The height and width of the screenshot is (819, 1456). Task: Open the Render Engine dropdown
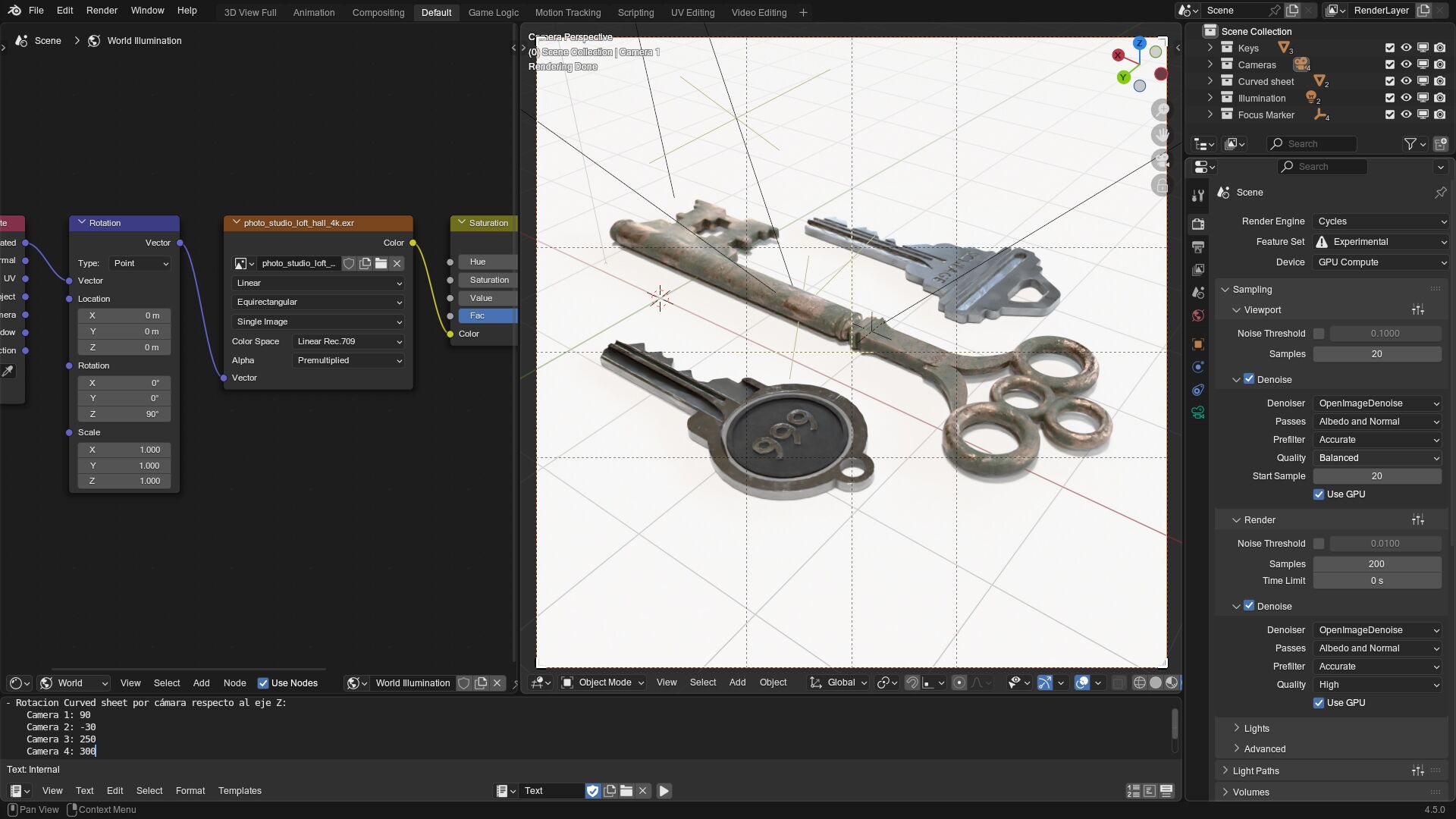tap(1381, 221)
